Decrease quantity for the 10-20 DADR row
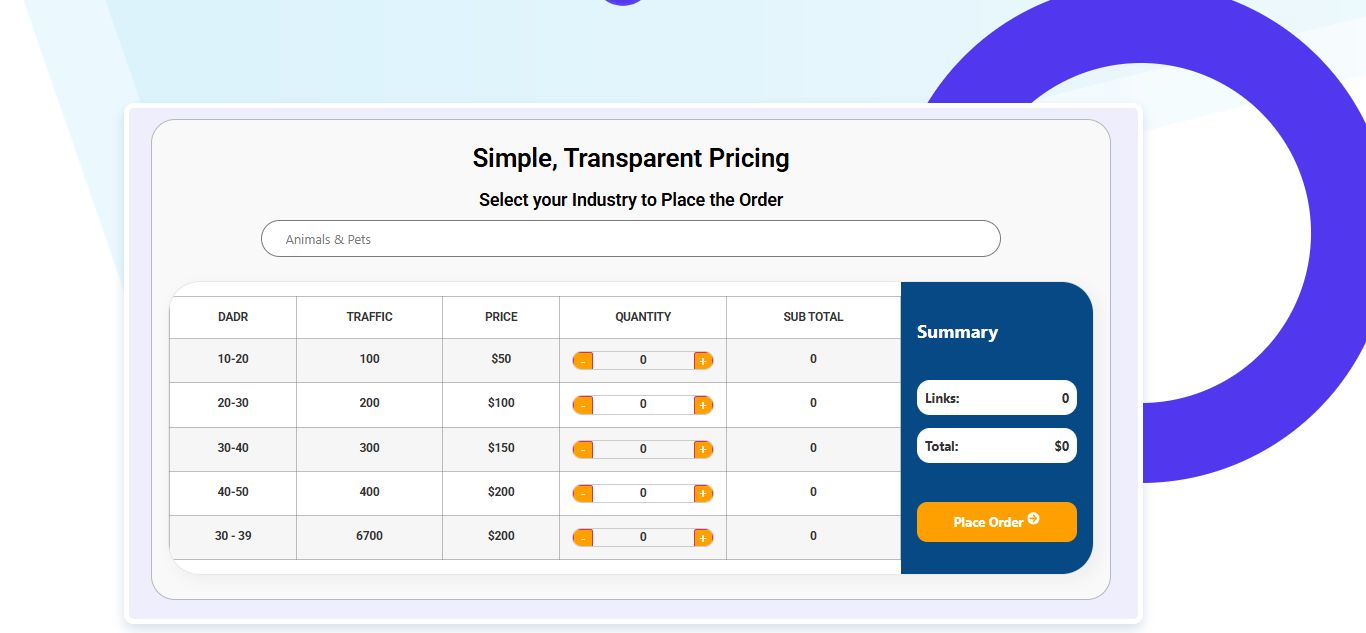Viewport: 1366px width, 633px height. coord(583,360)
